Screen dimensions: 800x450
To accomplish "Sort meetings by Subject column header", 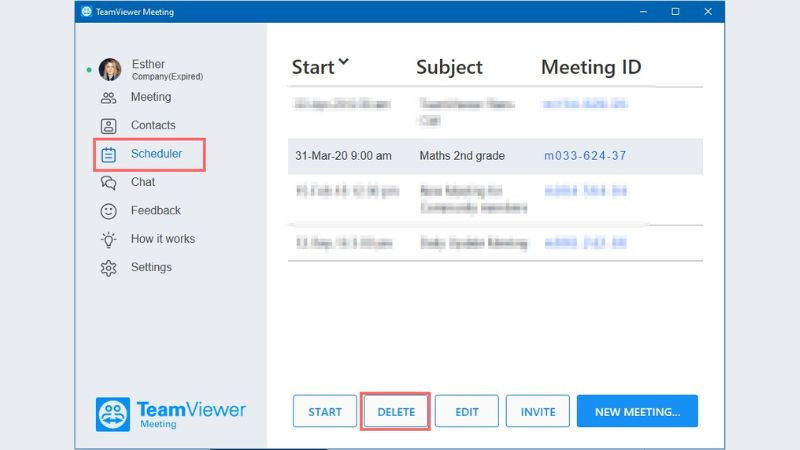I will click(449, 67).
